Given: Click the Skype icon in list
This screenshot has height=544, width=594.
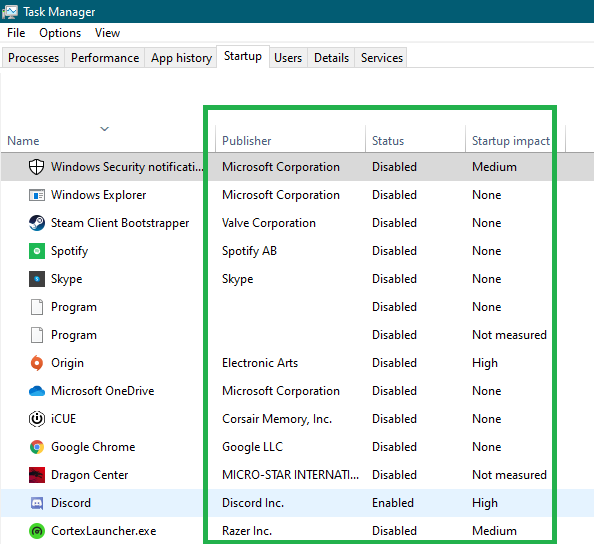Looking at the screenshot, I should (x=37, y=279).
